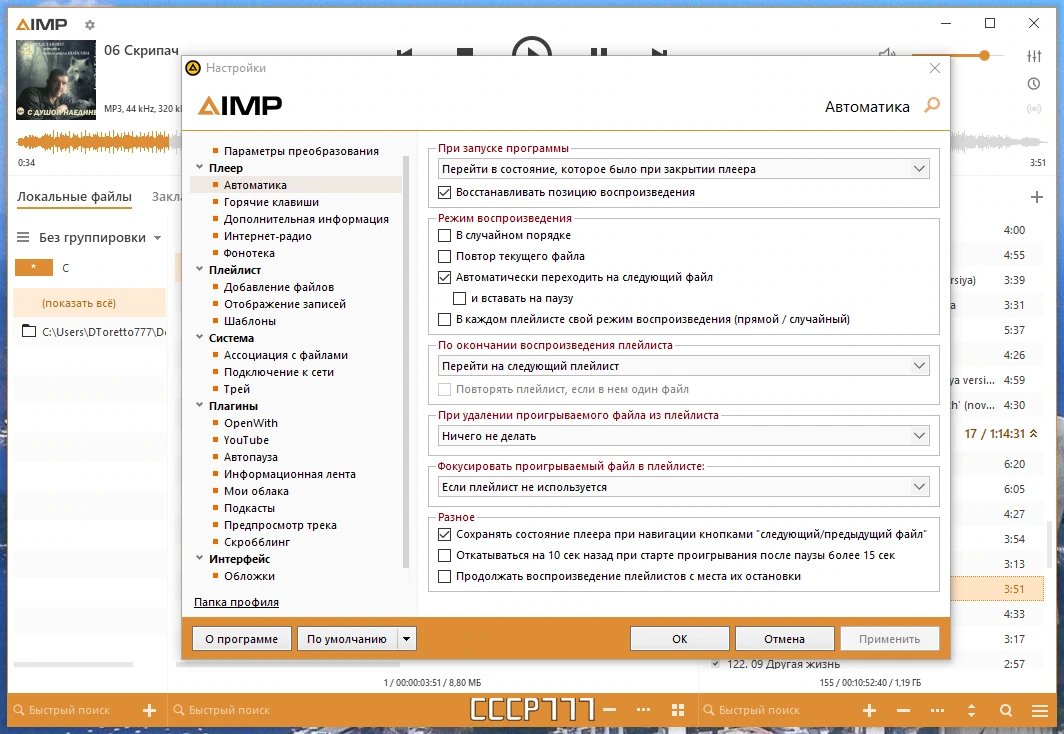Click the О программе button

(242, 639)
